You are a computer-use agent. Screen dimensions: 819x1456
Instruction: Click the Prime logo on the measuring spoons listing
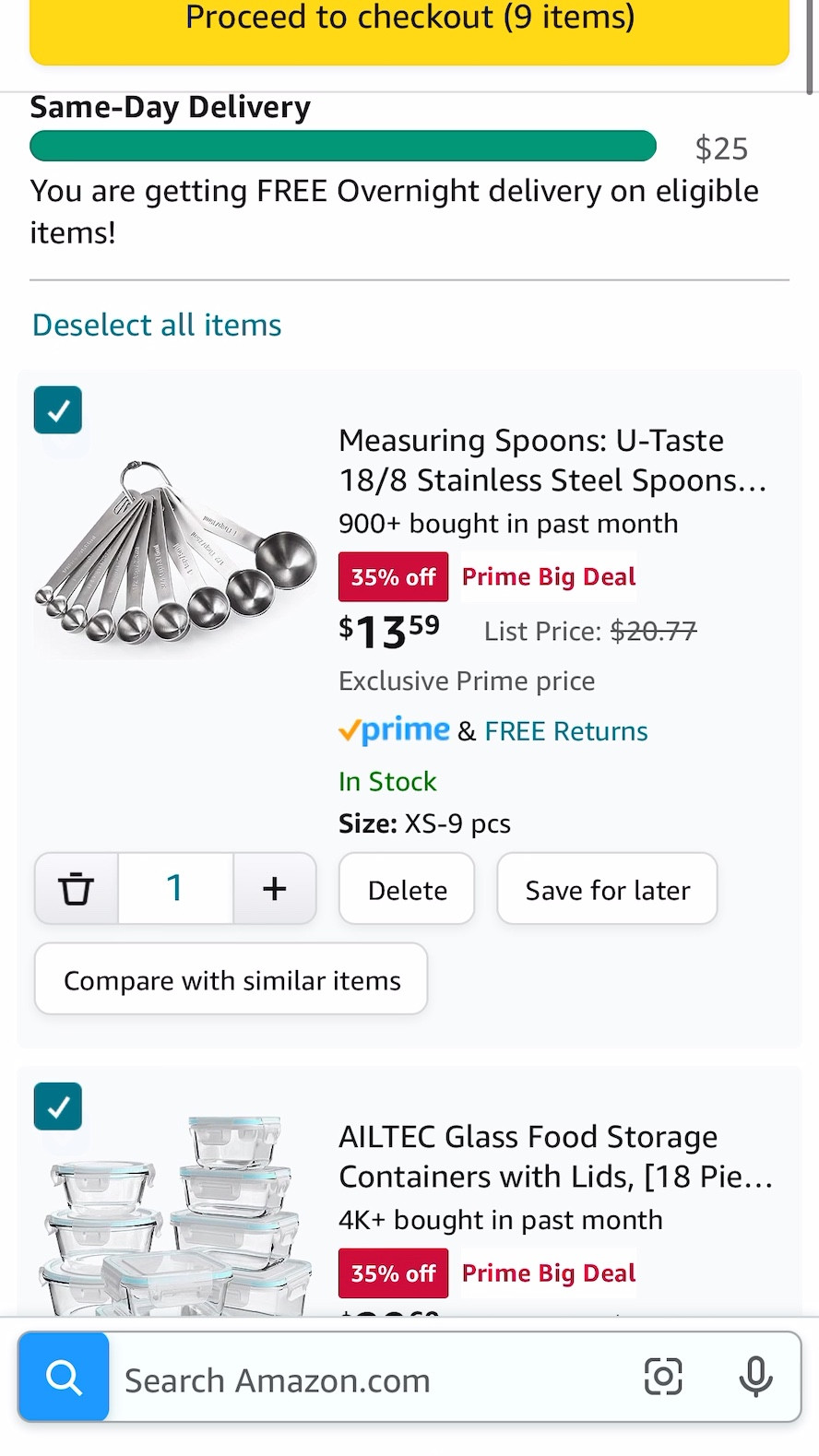click(x=395, y=730)
